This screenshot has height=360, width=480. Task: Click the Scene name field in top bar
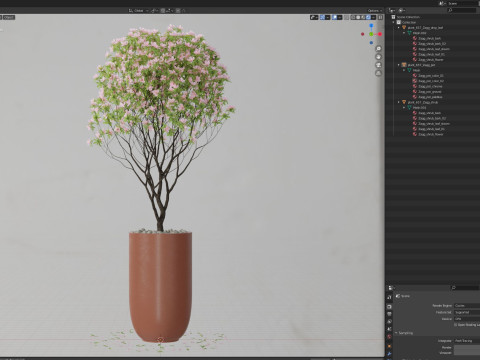(463, 3)
